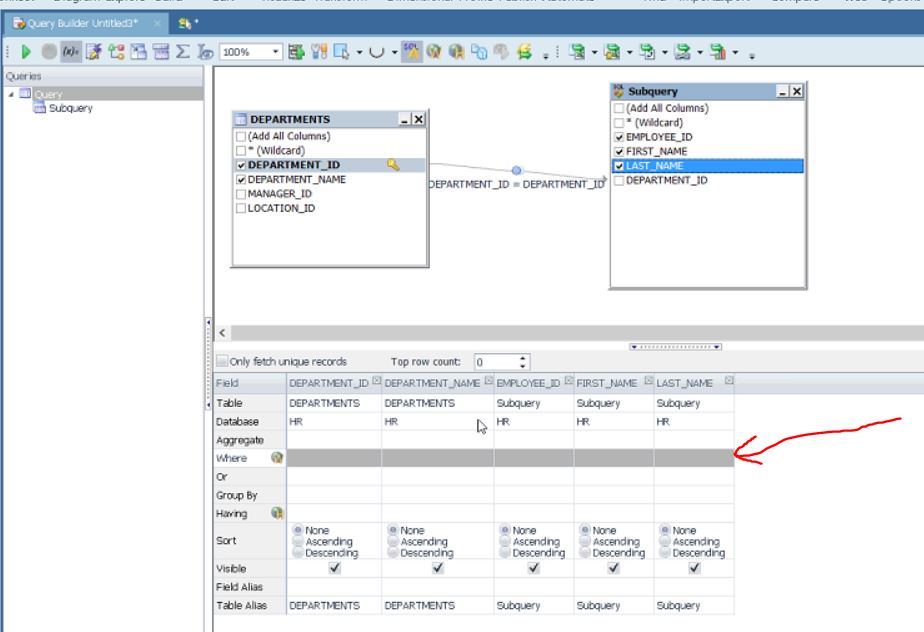Check Add All Columns in Subquery box
Image resolution: width=924 pixels, height=632 pixels.
[619, 108]
